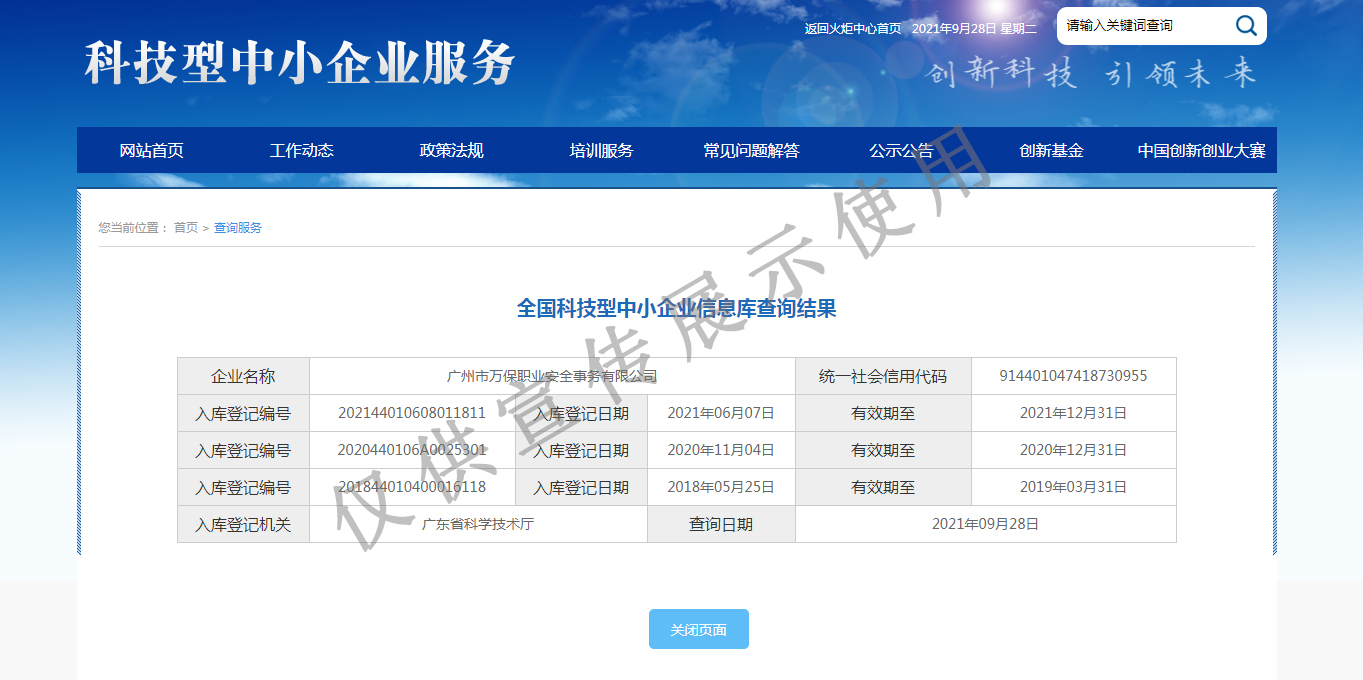Open the 工作动态 menu item
This screenshot has width=1363, height=680.
tap(301, 150)
